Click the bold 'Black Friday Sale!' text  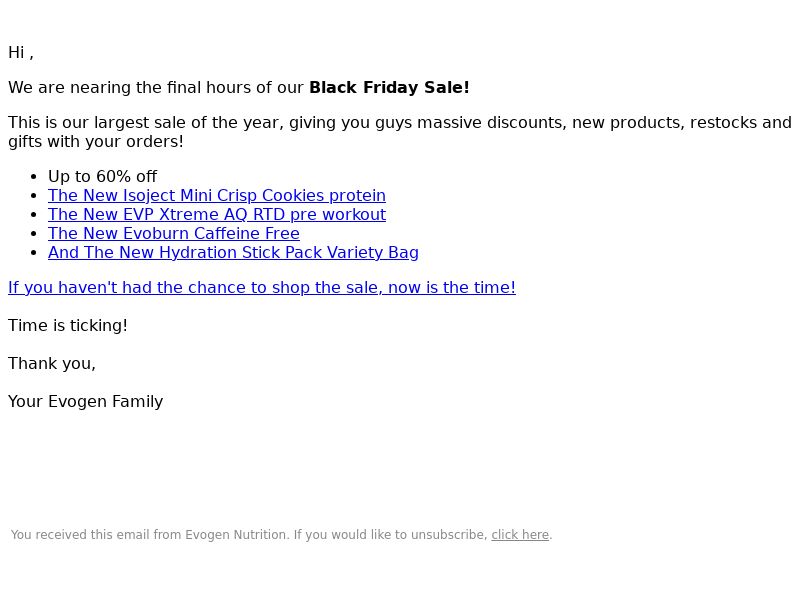click(x=389, y=87)
